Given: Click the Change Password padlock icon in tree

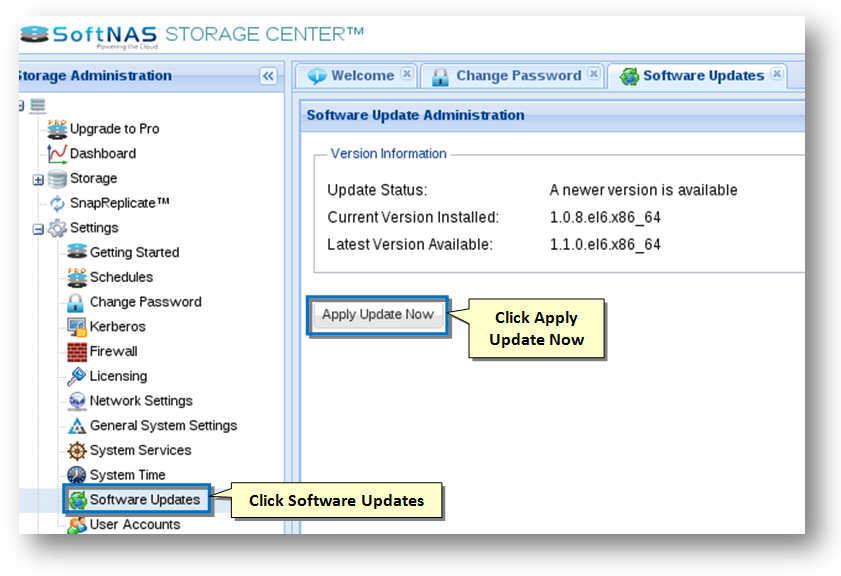Looking at the screenshot, I should (77, 302).
